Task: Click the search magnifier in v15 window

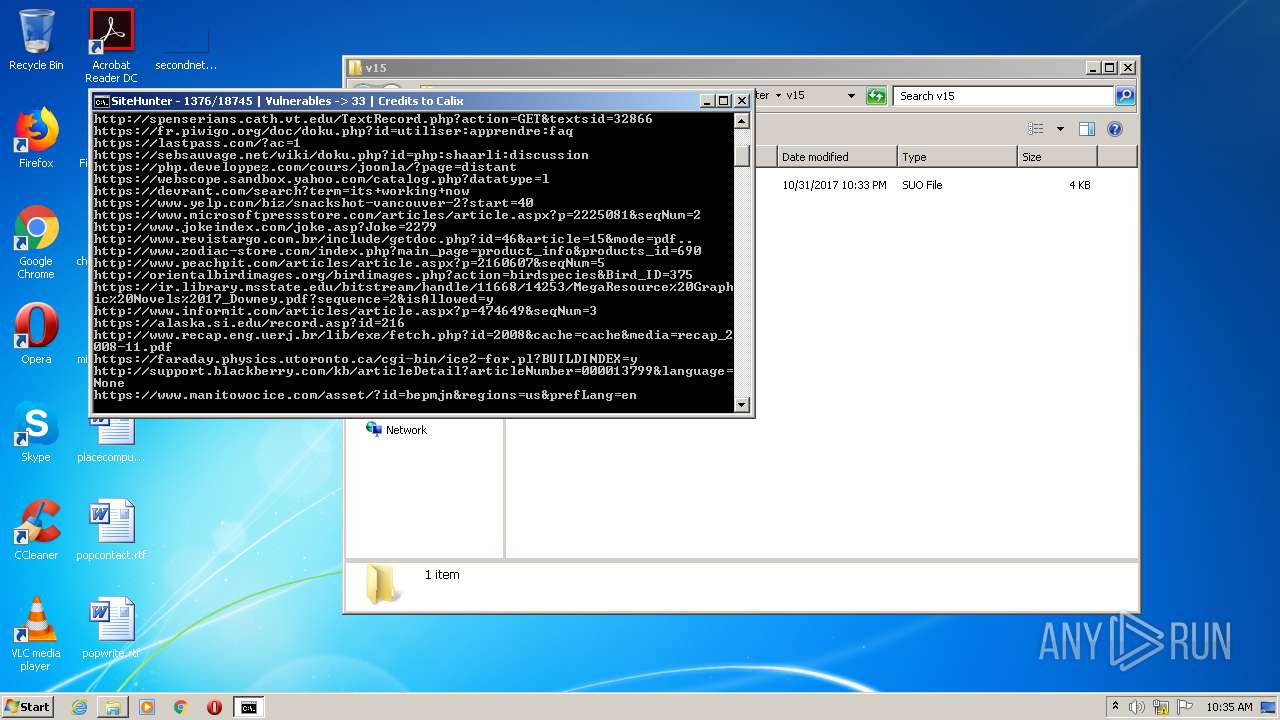Action: (1125, 96)
